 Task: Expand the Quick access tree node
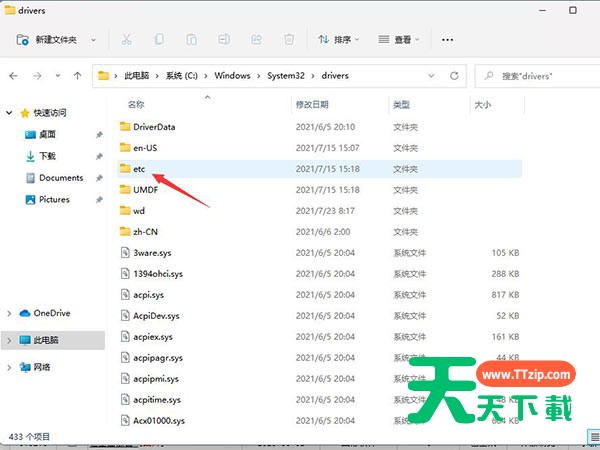11,112
